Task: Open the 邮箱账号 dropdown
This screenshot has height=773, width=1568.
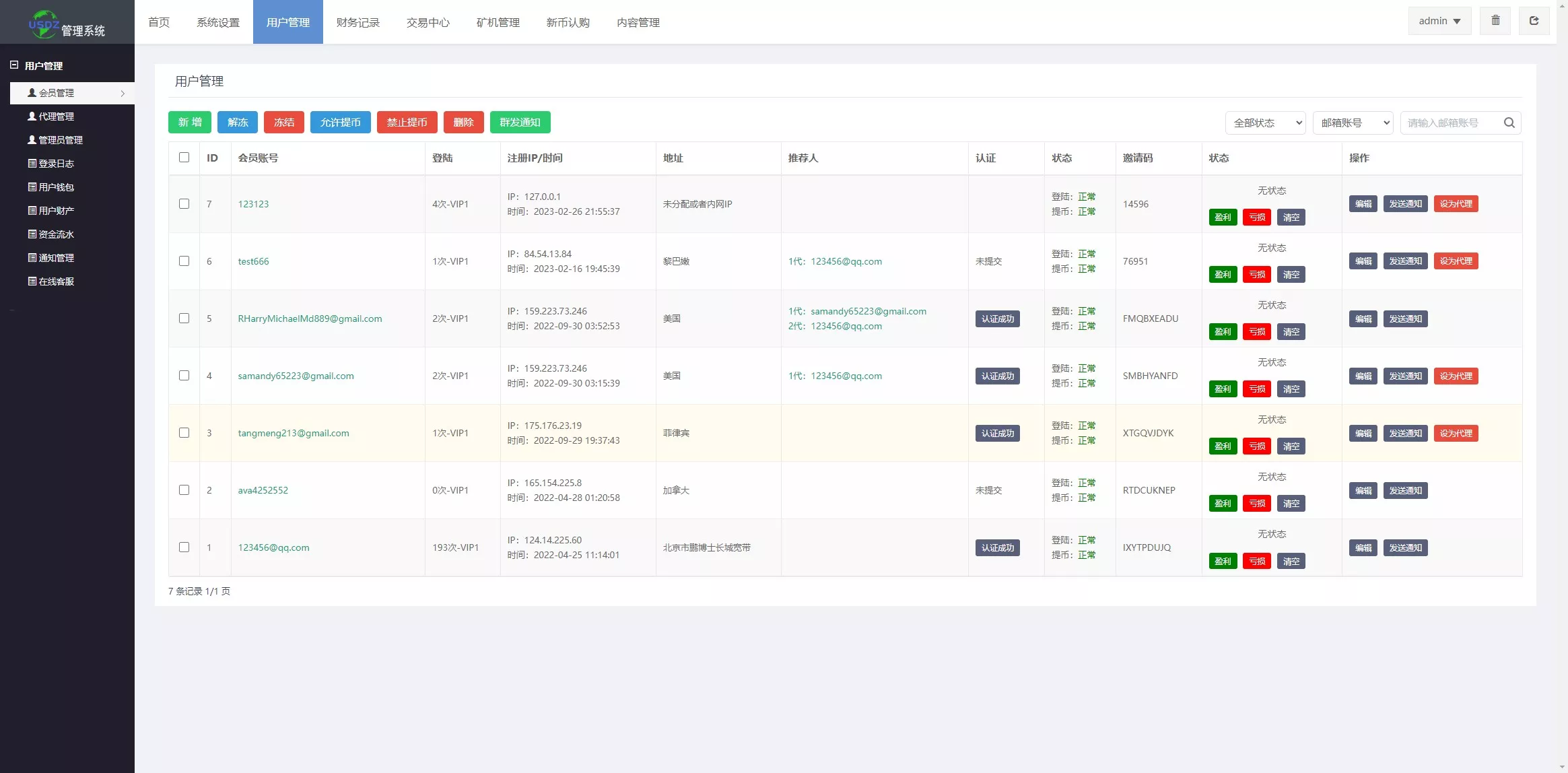Action: click(x=1353, y=123)
